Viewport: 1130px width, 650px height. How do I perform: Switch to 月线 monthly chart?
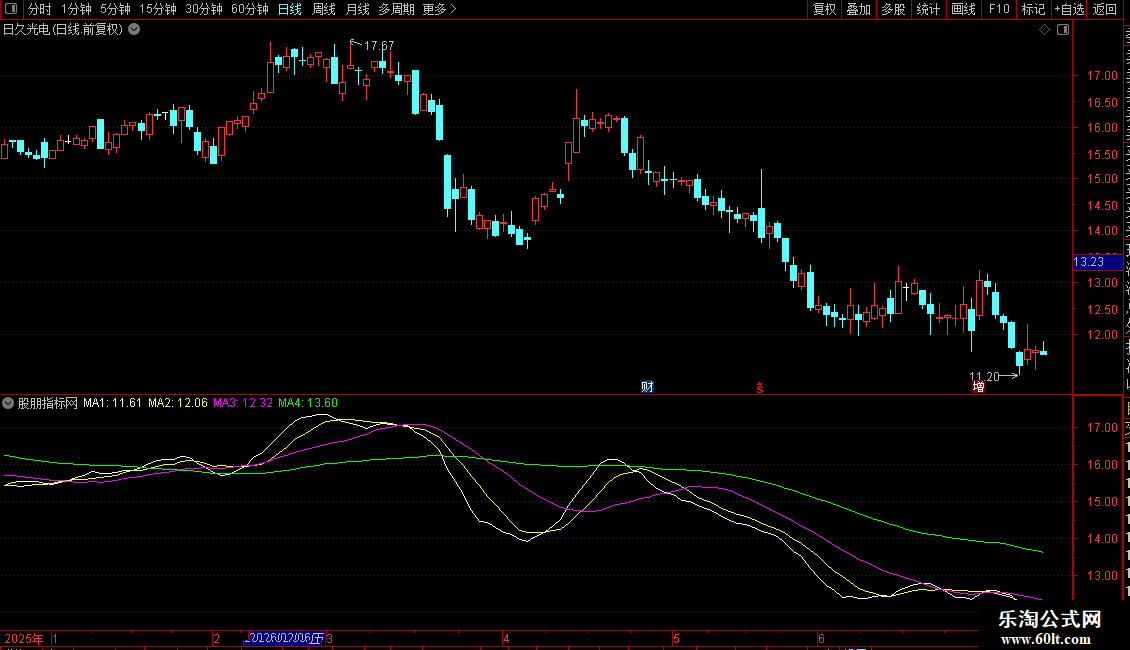[x=357, y=9]
